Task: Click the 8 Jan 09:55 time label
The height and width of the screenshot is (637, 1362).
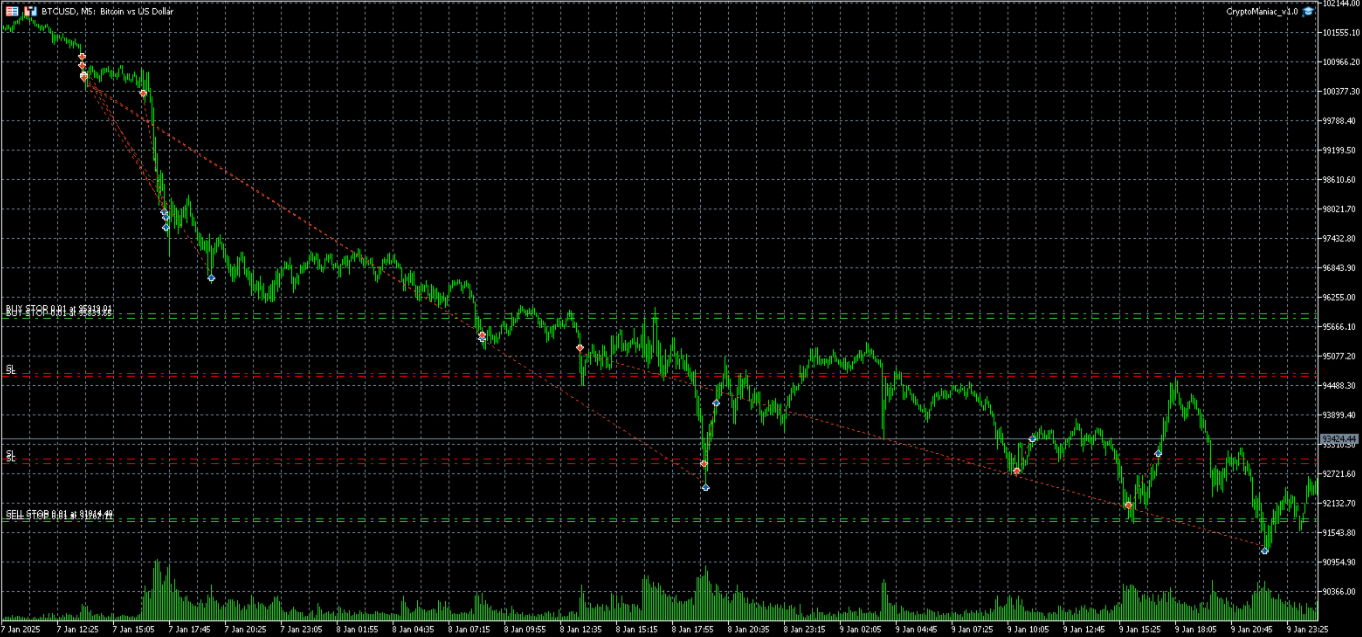Action: click(x=525, y=630)
